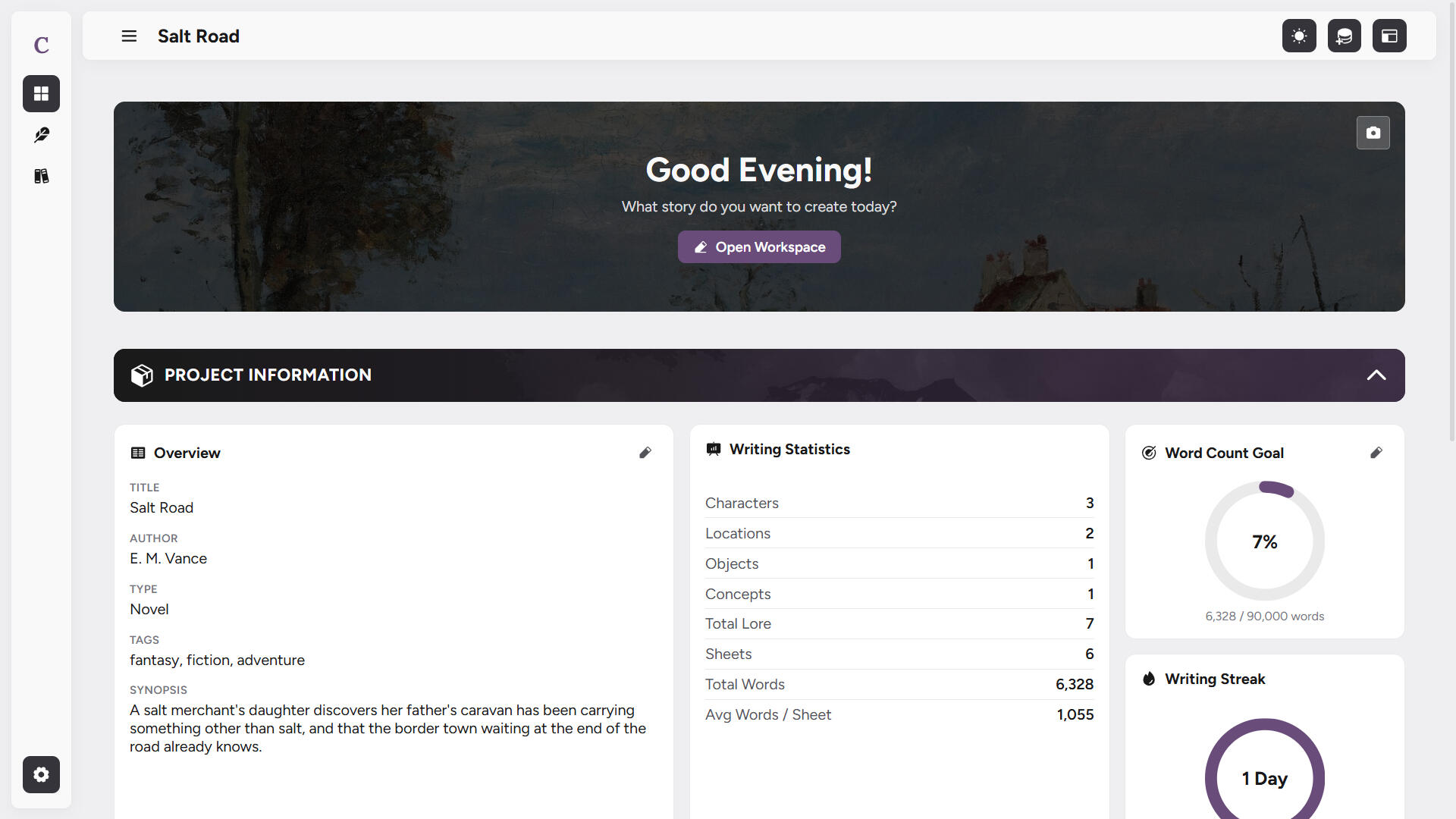This screenshot has width=1456, height=819.
Task: Open settings gear in sidebar
Action: 41,774
